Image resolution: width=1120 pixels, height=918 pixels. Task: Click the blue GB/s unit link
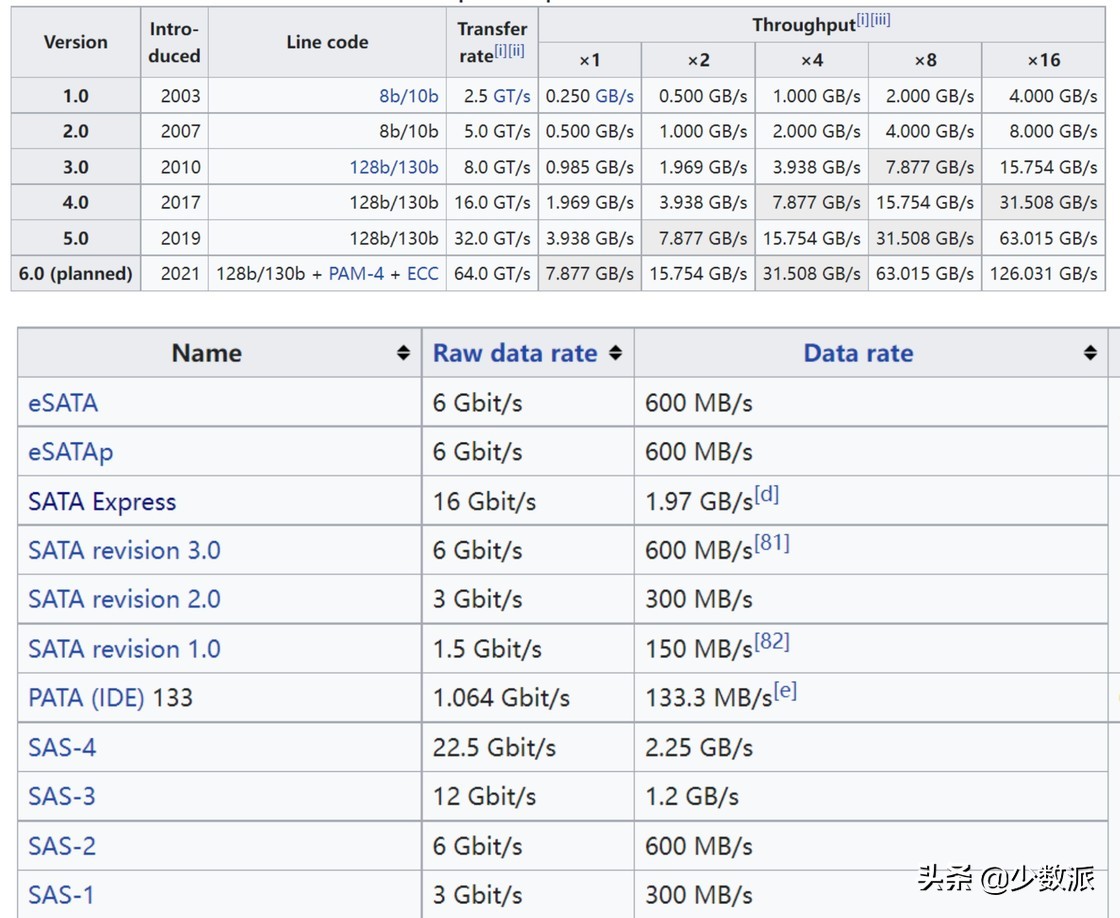(x=614, y=96)
